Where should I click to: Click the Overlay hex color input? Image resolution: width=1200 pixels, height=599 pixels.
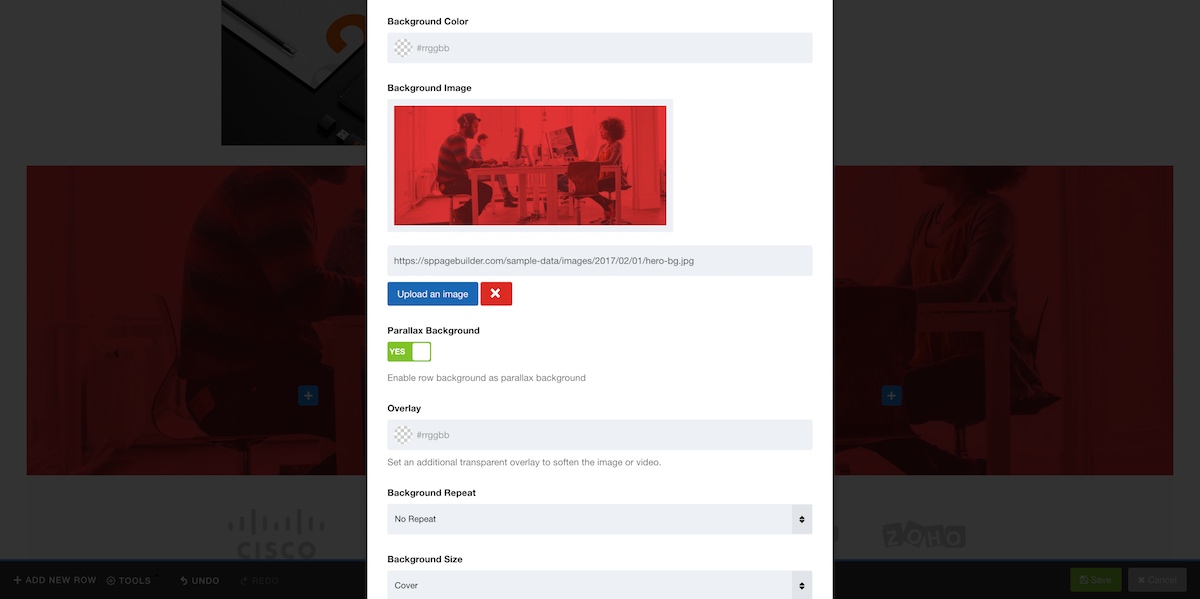pyautogui.click(x=600, y=435)
